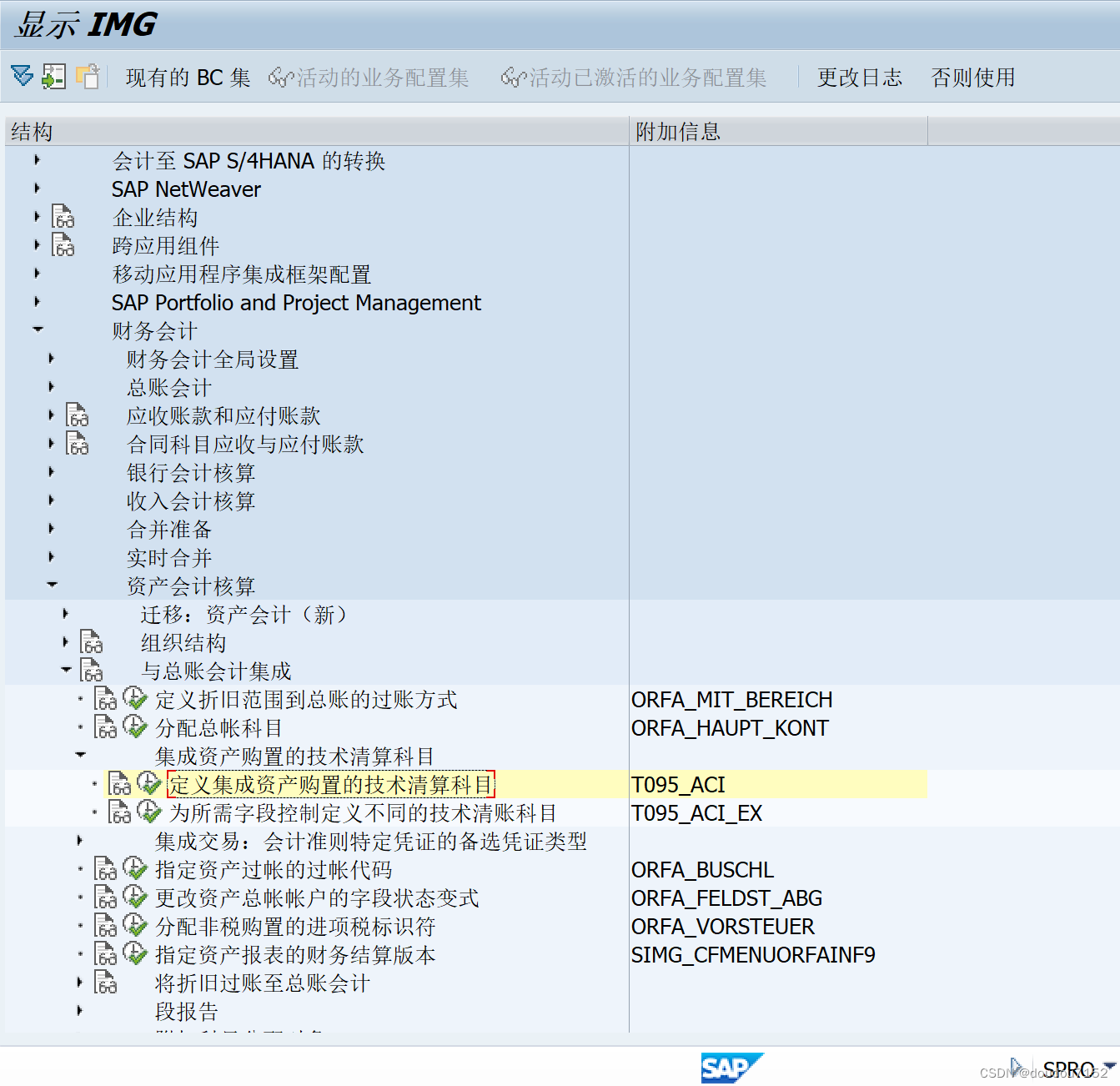Collapse the 财务会计 node
1120x1086 pixels.
[x=38, y=329]
